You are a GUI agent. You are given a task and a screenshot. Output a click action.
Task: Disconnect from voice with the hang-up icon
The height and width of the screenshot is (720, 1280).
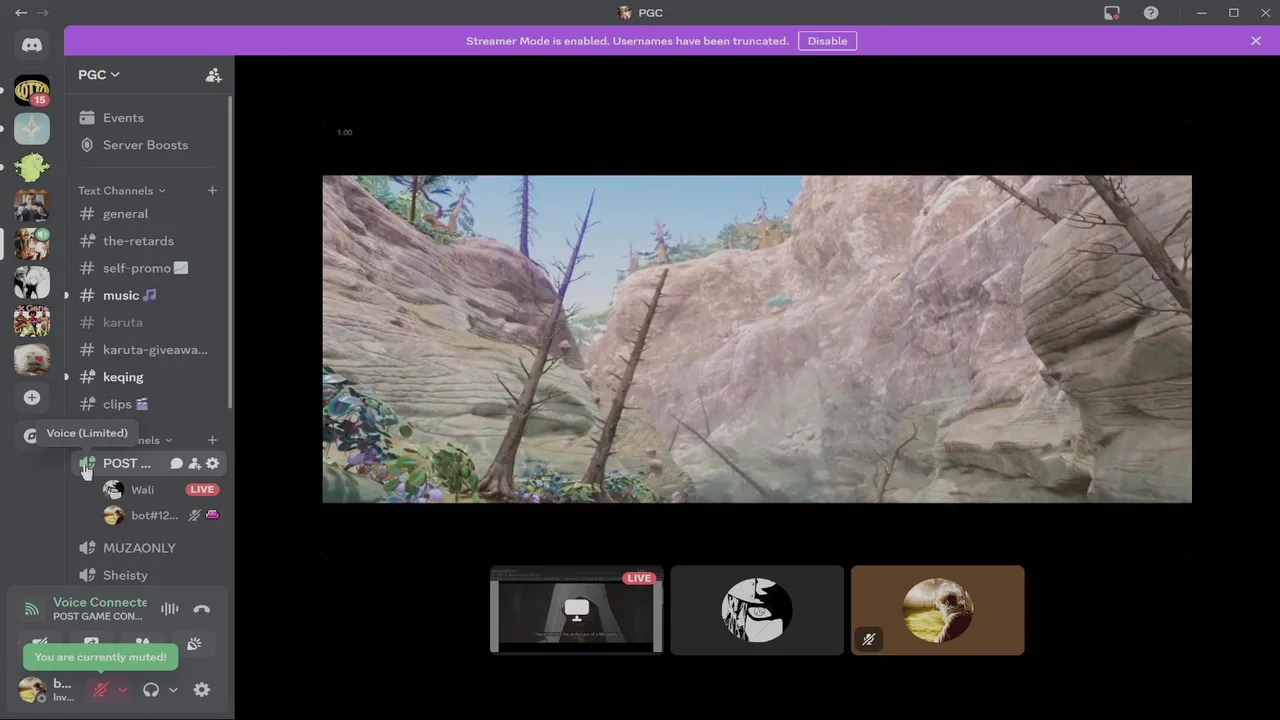(202, 609)
